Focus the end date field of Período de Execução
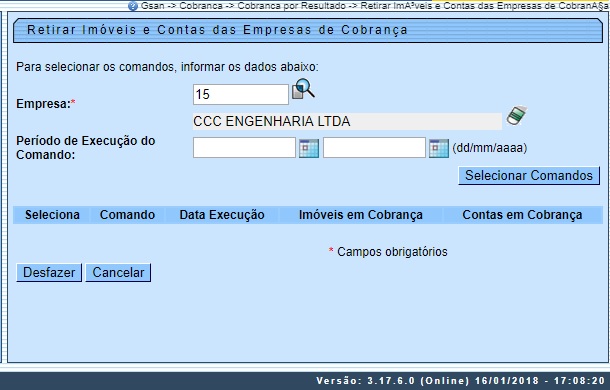The width and height of the screenshot is (610, 390). [374, 148]
